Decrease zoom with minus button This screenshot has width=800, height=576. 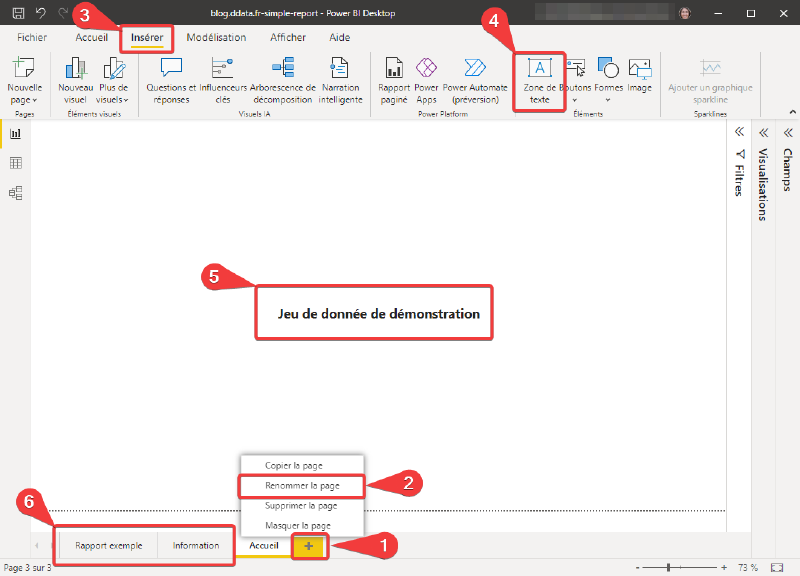[x=638, y=567]
